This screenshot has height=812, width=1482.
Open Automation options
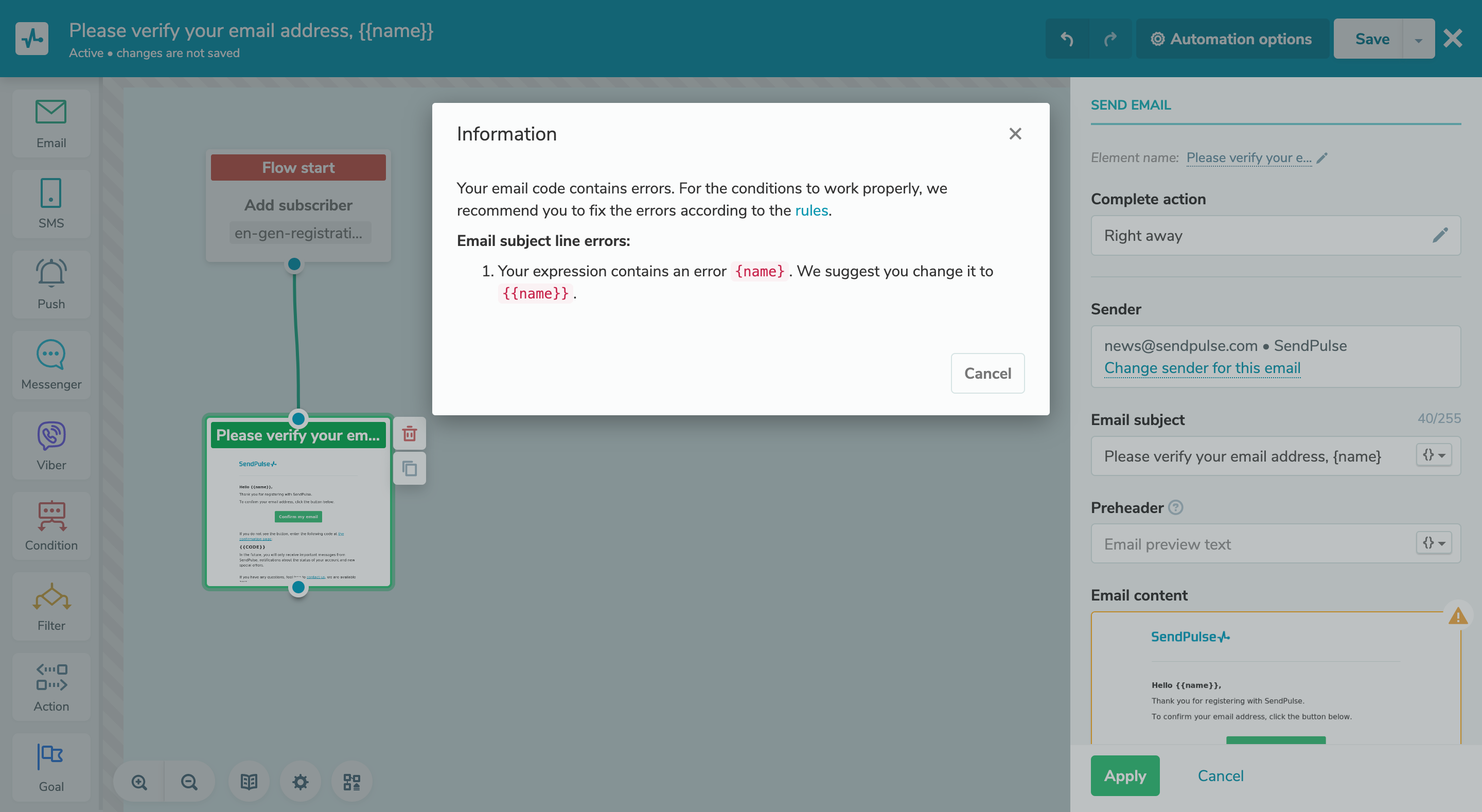(x=1232, y=39)
